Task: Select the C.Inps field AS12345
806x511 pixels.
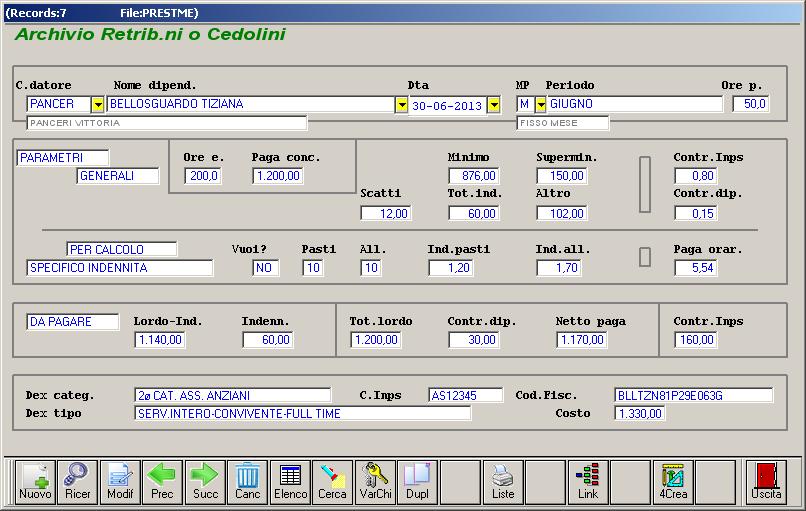Action: tap(466, 395)
